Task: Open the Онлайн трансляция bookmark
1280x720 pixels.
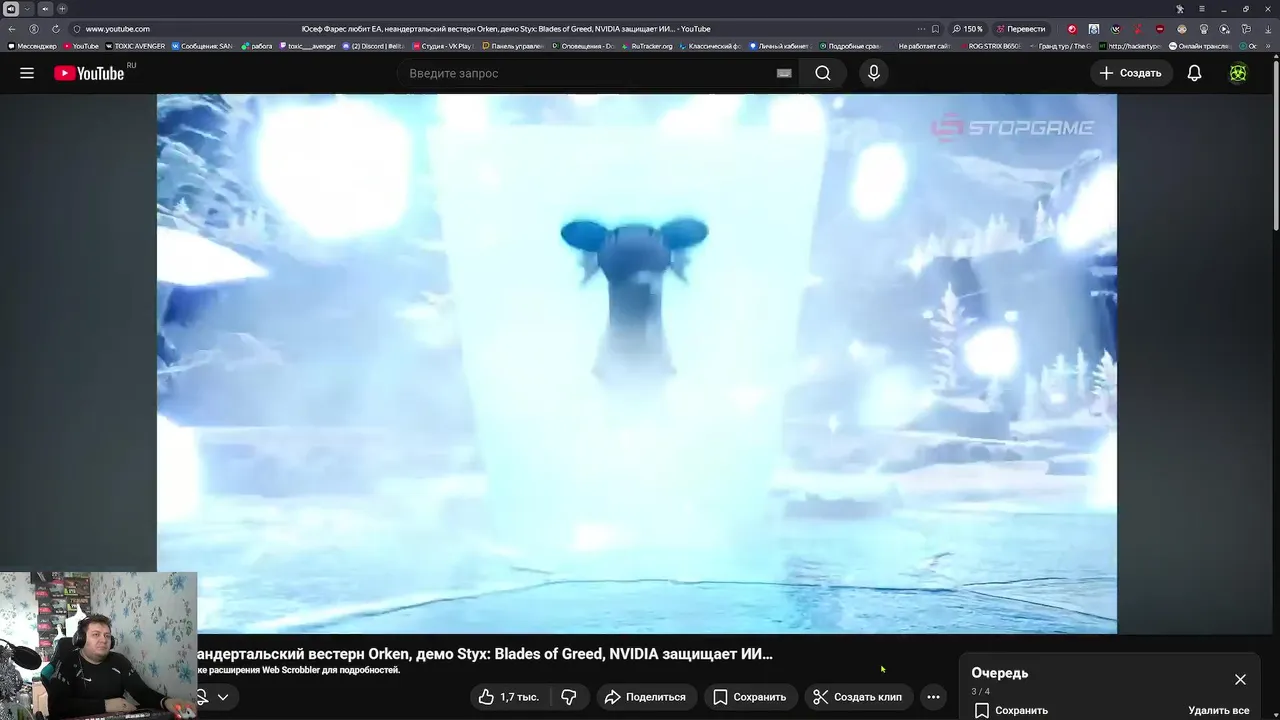Action: (1200, 46)
